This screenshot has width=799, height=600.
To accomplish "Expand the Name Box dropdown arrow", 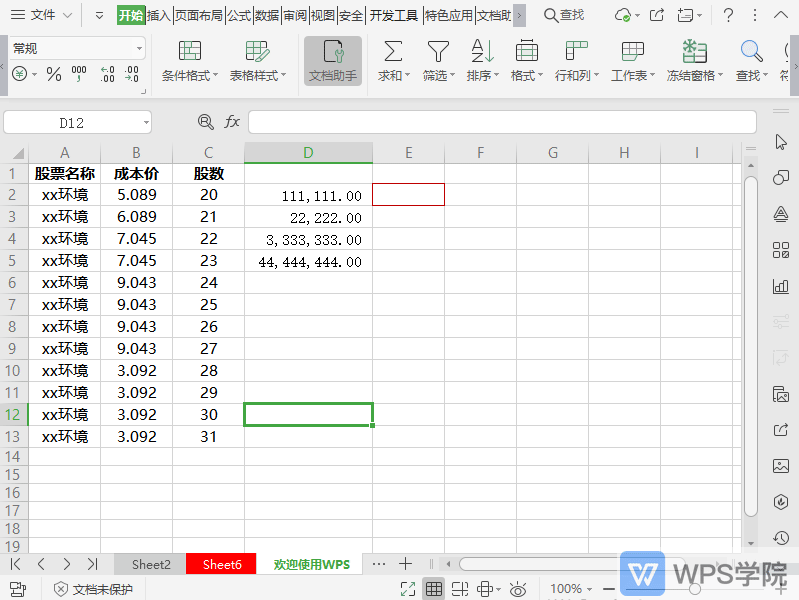I will pyautogui.click(x=146, y=122).
